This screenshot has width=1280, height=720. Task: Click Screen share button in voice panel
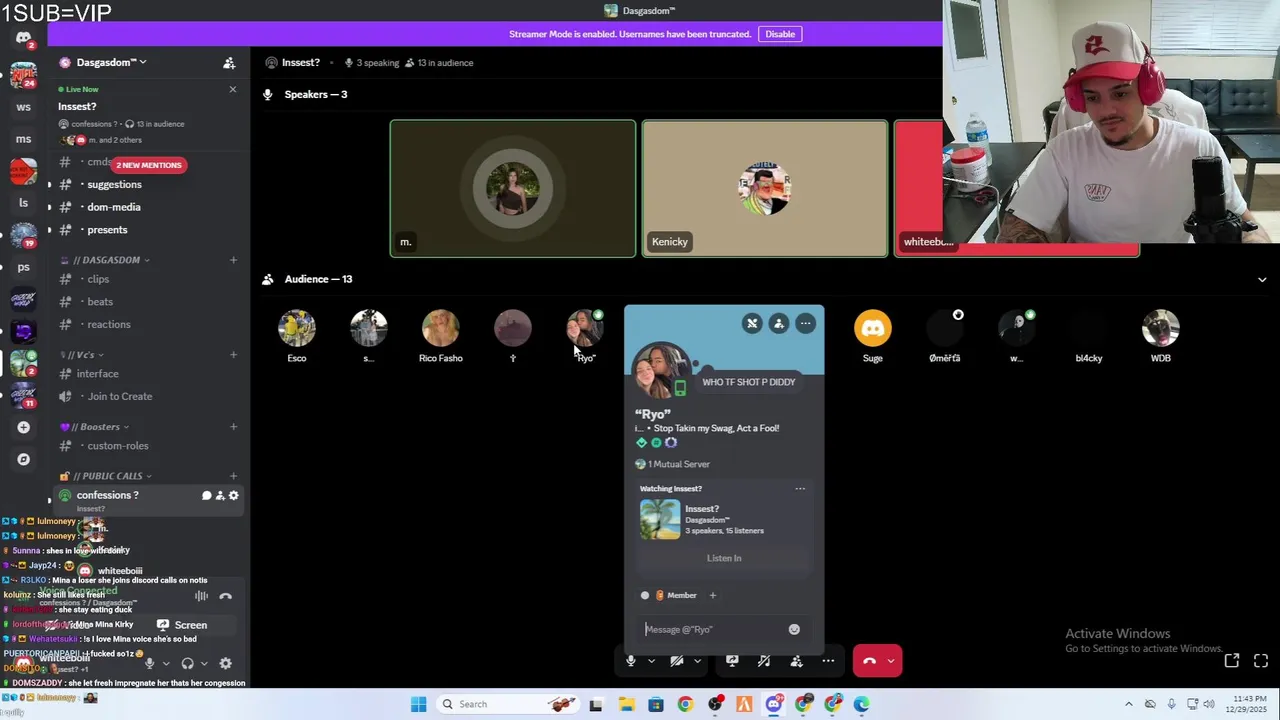coord(181,625)
